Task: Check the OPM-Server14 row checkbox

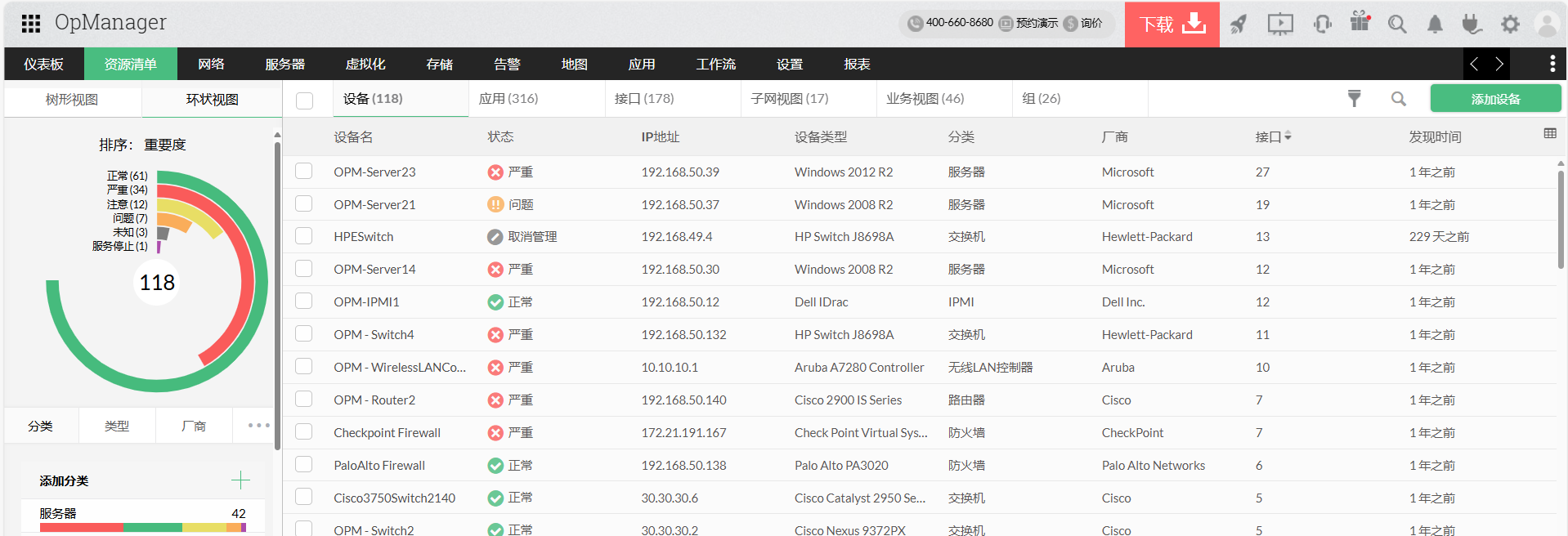Action: pos(304,269)
